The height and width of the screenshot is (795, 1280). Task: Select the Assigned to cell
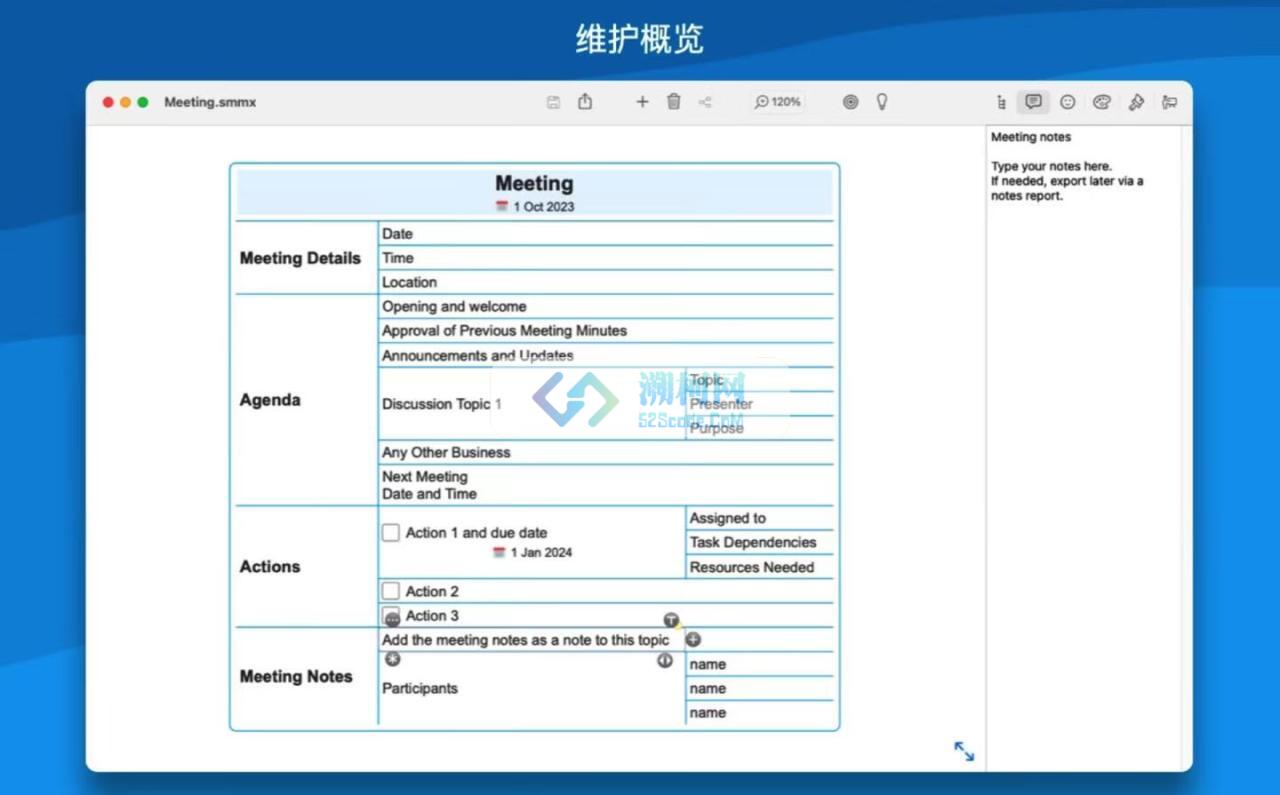(x=760, y=518)
